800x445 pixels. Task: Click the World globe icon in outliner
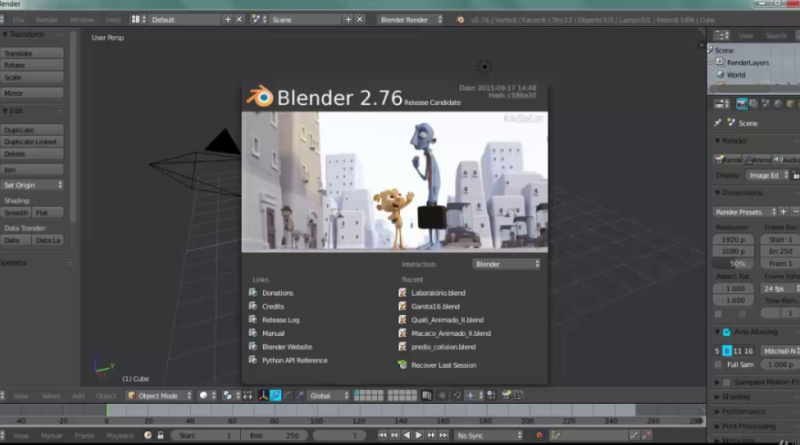point(720,75)
